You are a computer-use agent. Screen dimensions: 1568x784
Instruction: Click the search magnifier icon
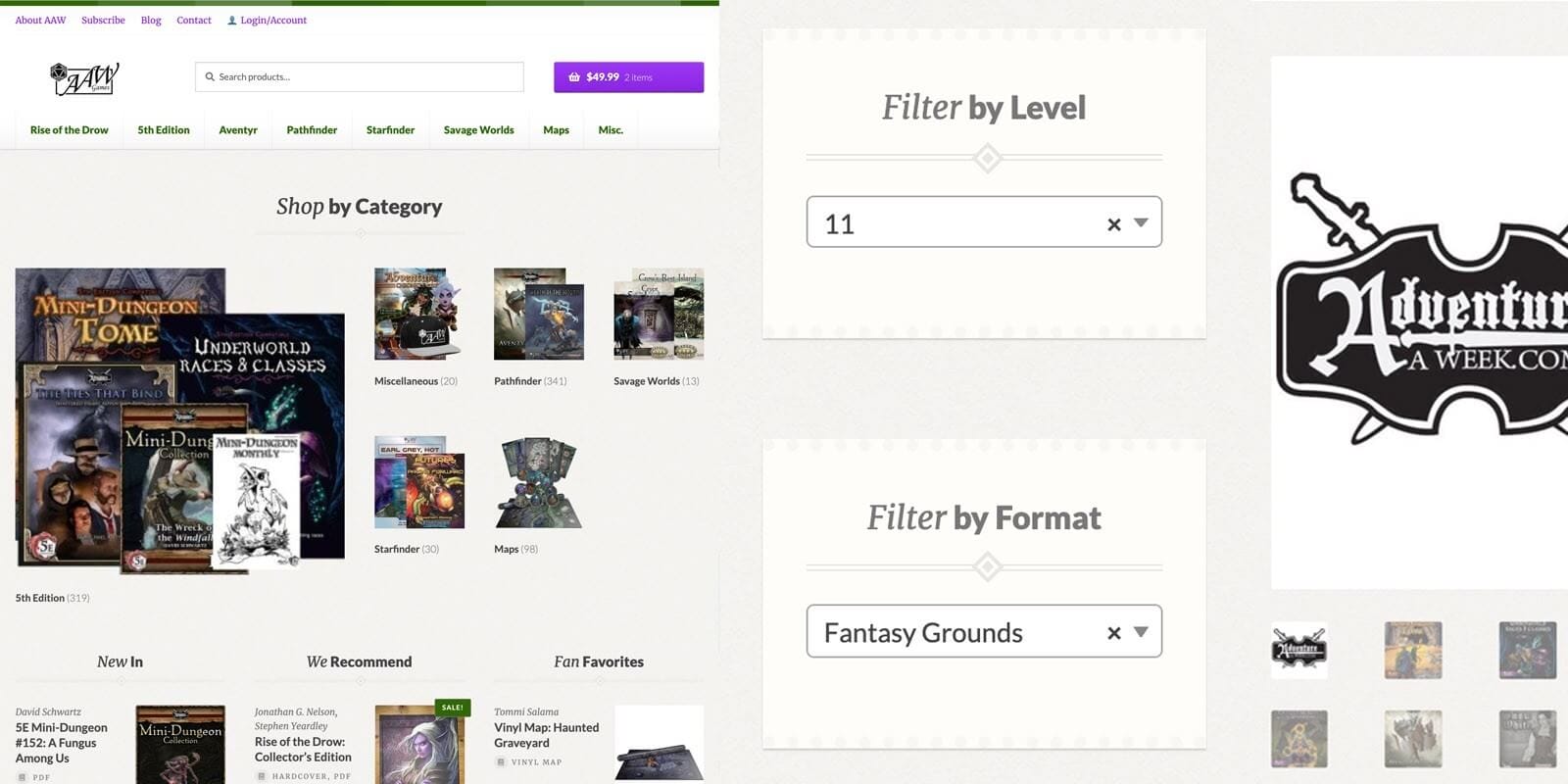(x=210, y=76)
